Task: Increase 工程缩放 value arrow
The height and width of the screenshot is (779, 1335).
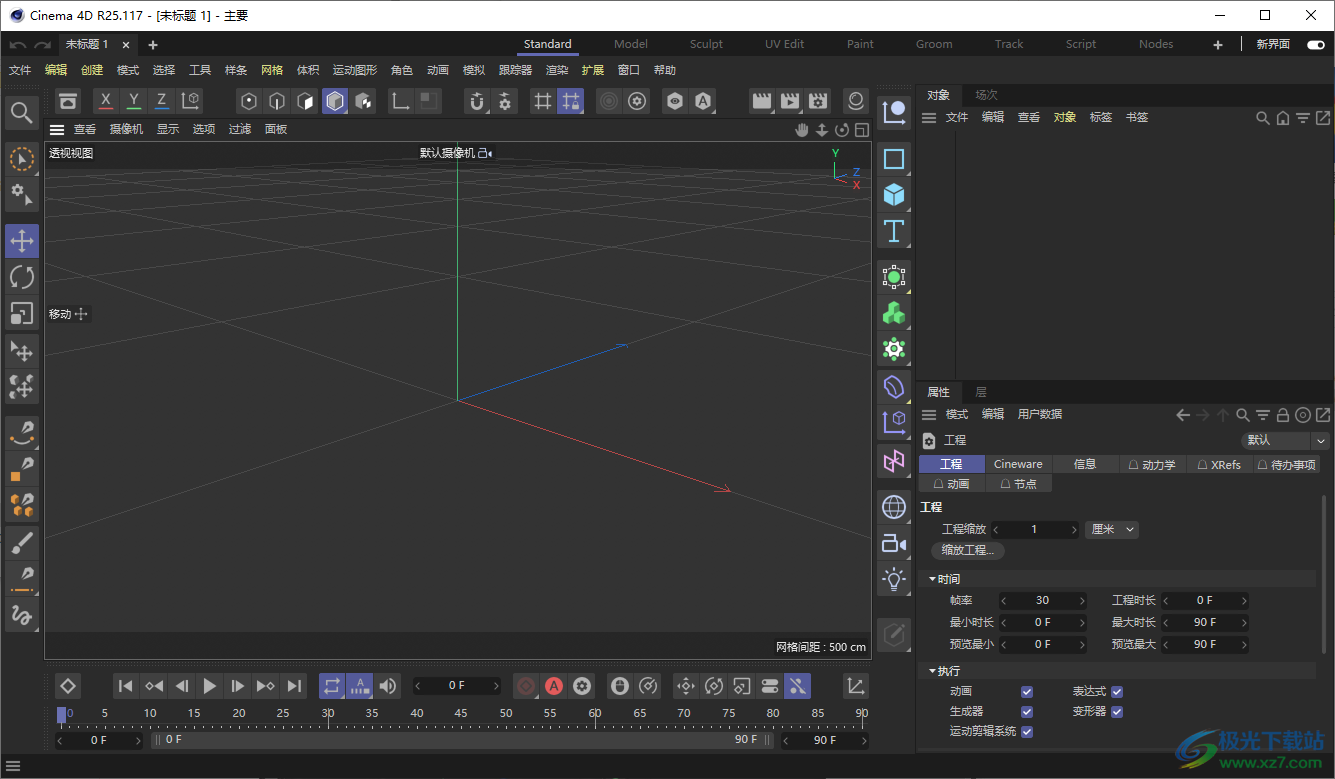Action: coord(1074,529)
